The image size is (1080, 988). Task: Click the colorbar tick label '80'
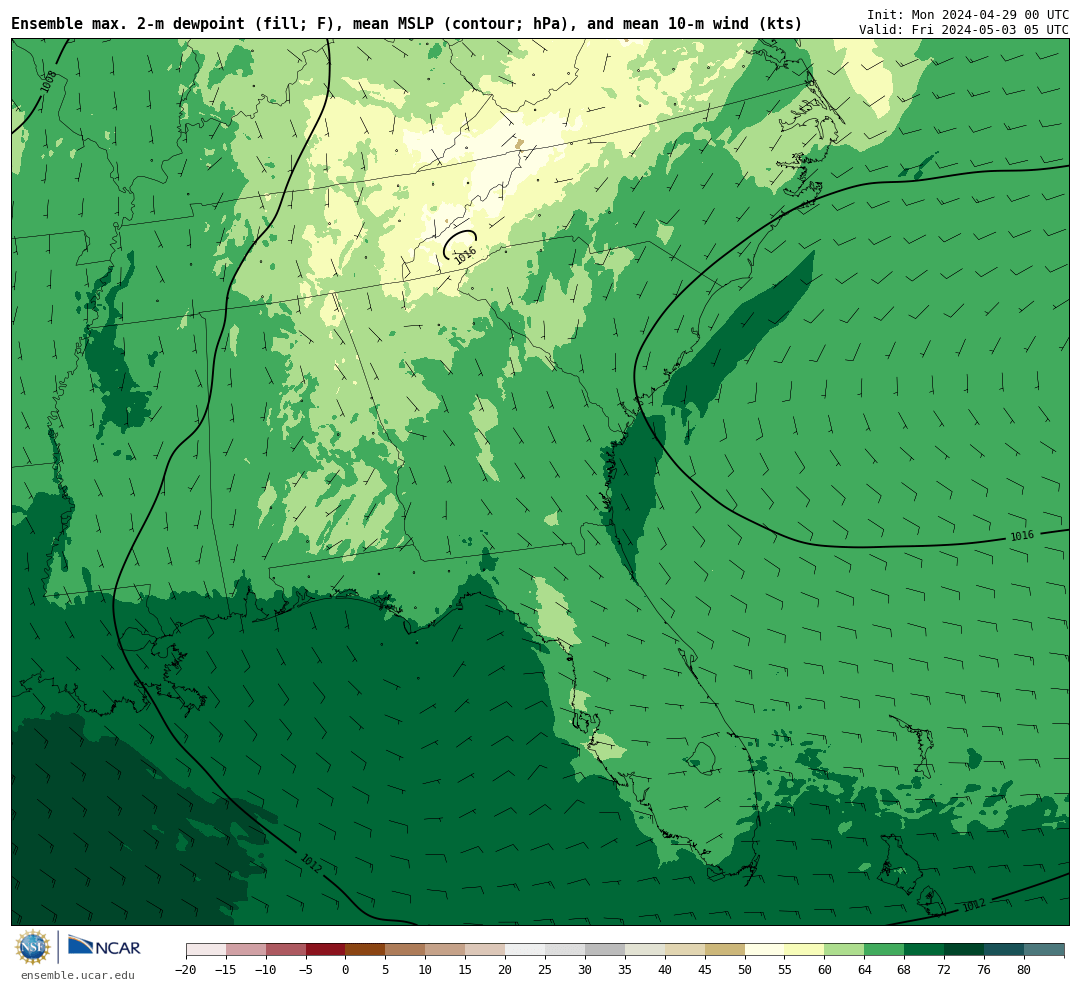[x=1025, y=970]
